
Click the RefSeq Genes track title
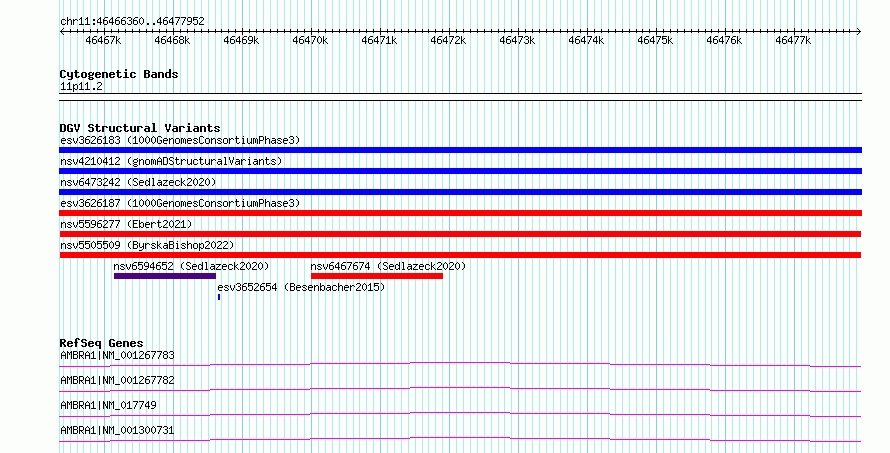pyautogui.click(x=101, y=343)
